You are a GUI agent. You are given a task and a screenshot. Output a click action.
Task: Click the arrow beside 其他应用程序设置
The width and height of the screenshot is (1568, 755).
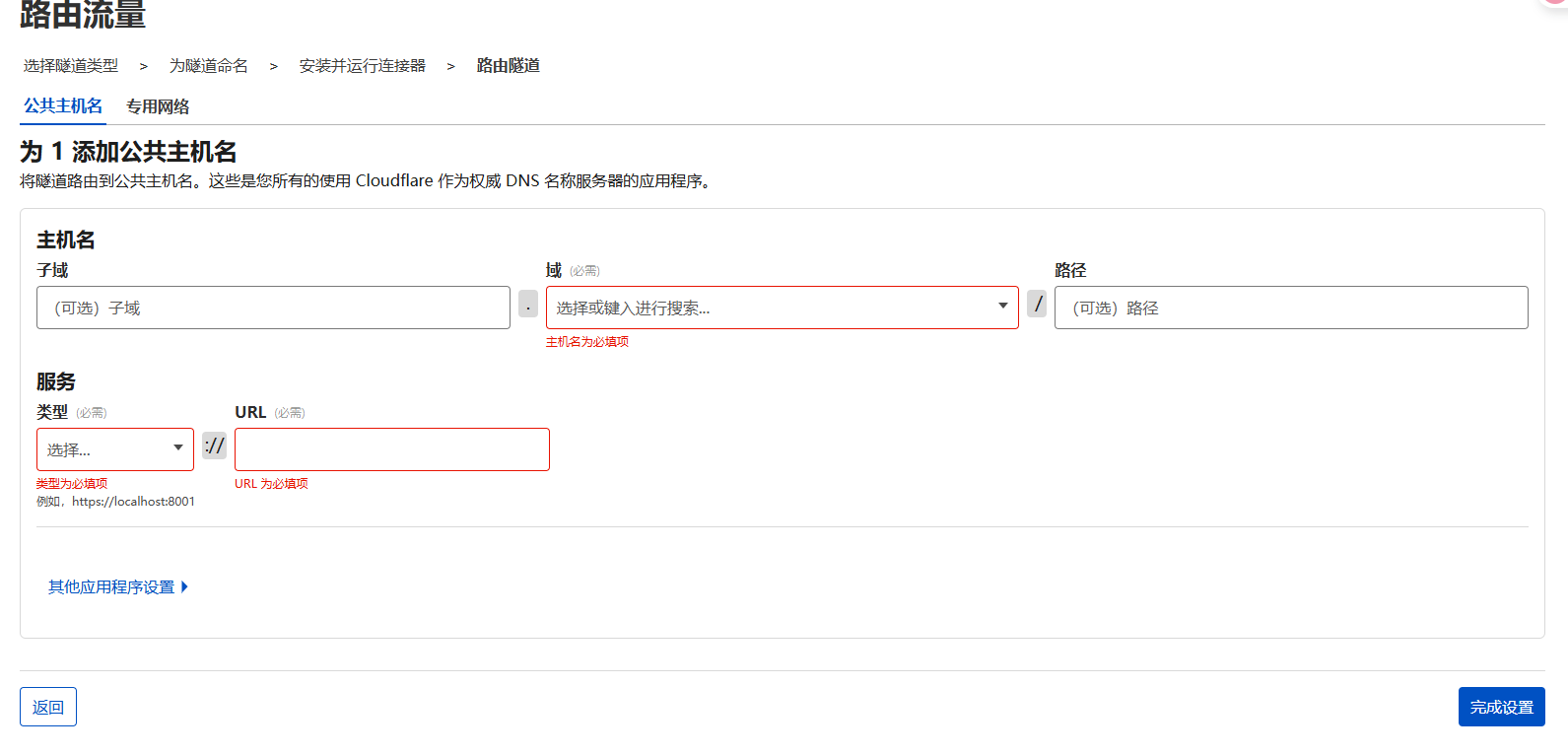point(184,587)
